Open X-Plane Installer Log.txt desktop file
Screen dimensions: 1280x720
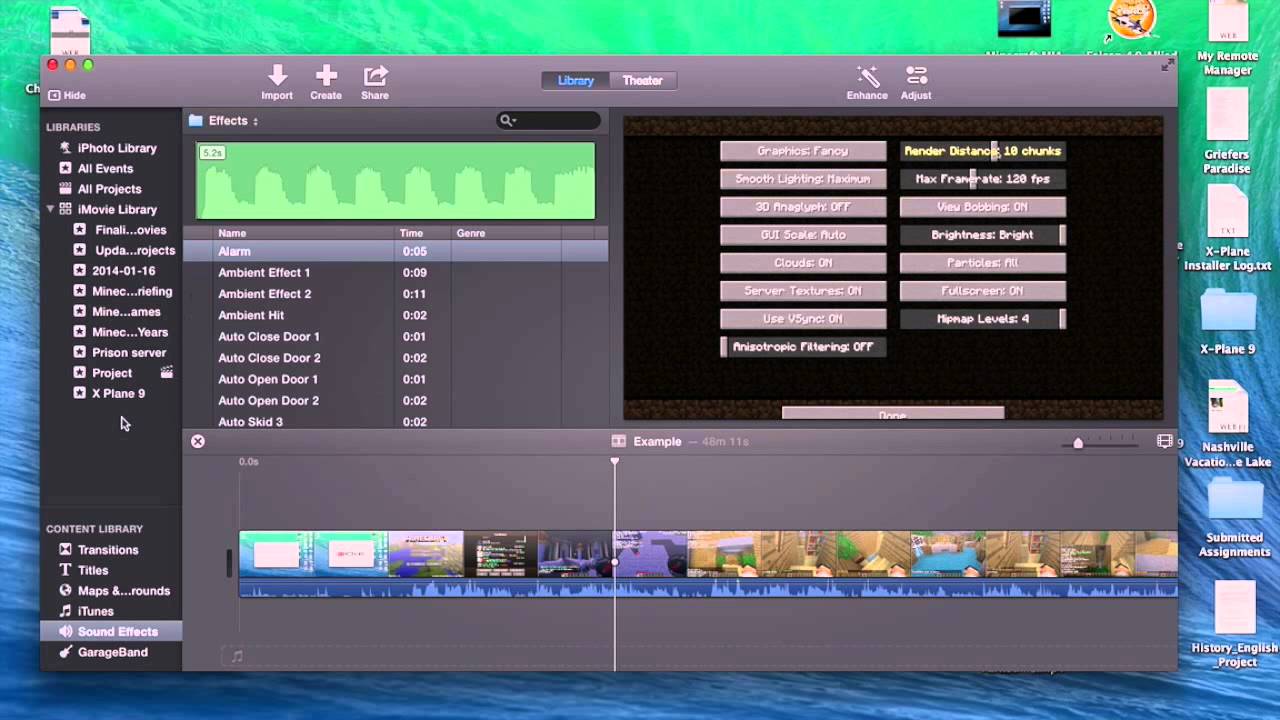[1228, 230]
